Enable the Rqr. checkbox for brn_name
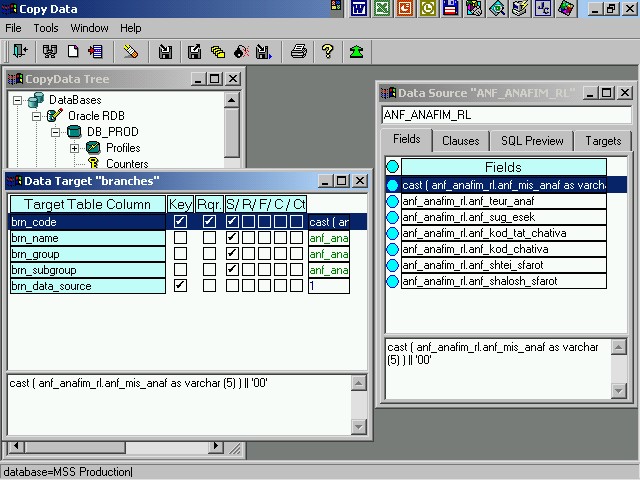The width and height of the screenshot is (640, 480). (209, 238)
